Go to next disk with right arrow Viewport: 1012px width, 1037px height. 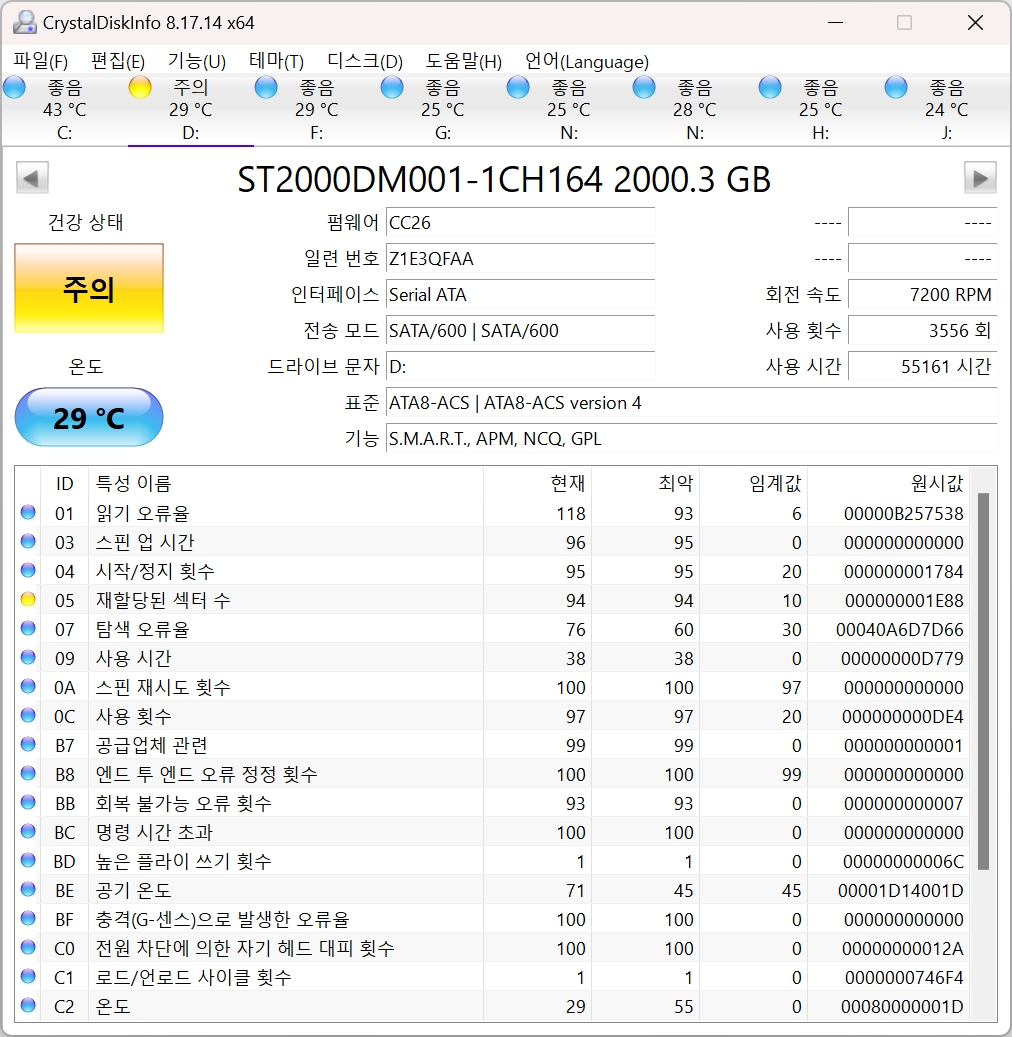click(x=980, y=178)
